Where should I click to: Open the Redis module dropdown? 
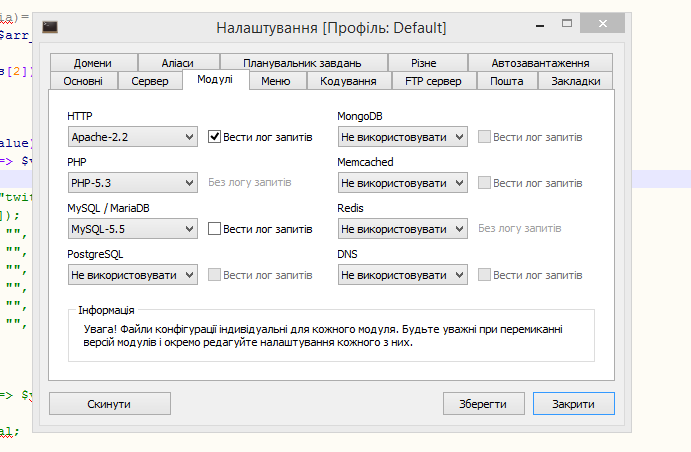click(x=402, y=229)
